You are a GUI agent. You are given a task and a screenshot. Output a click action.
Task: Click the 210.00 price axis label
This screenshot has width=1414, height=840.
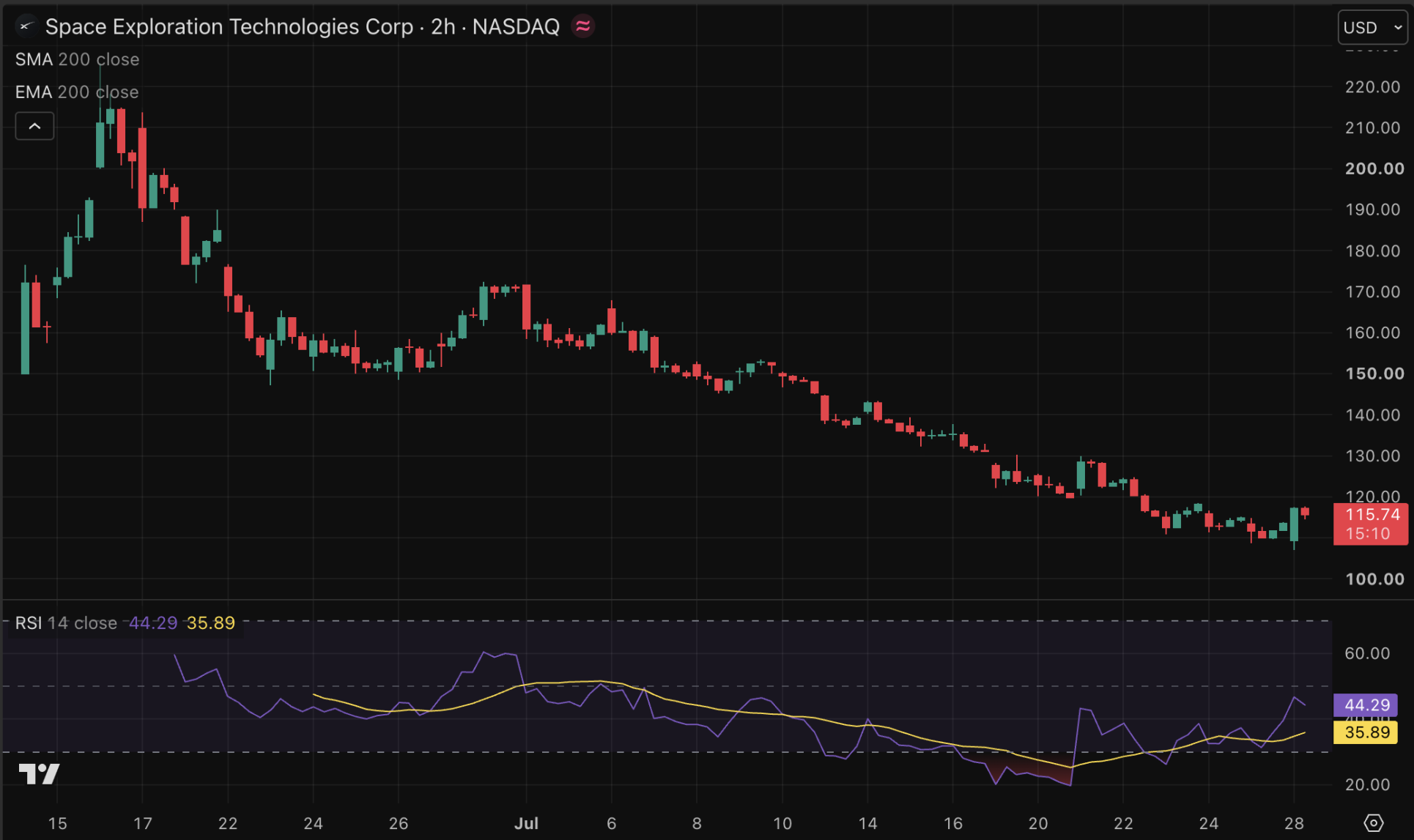click(x=1372, y=128)
